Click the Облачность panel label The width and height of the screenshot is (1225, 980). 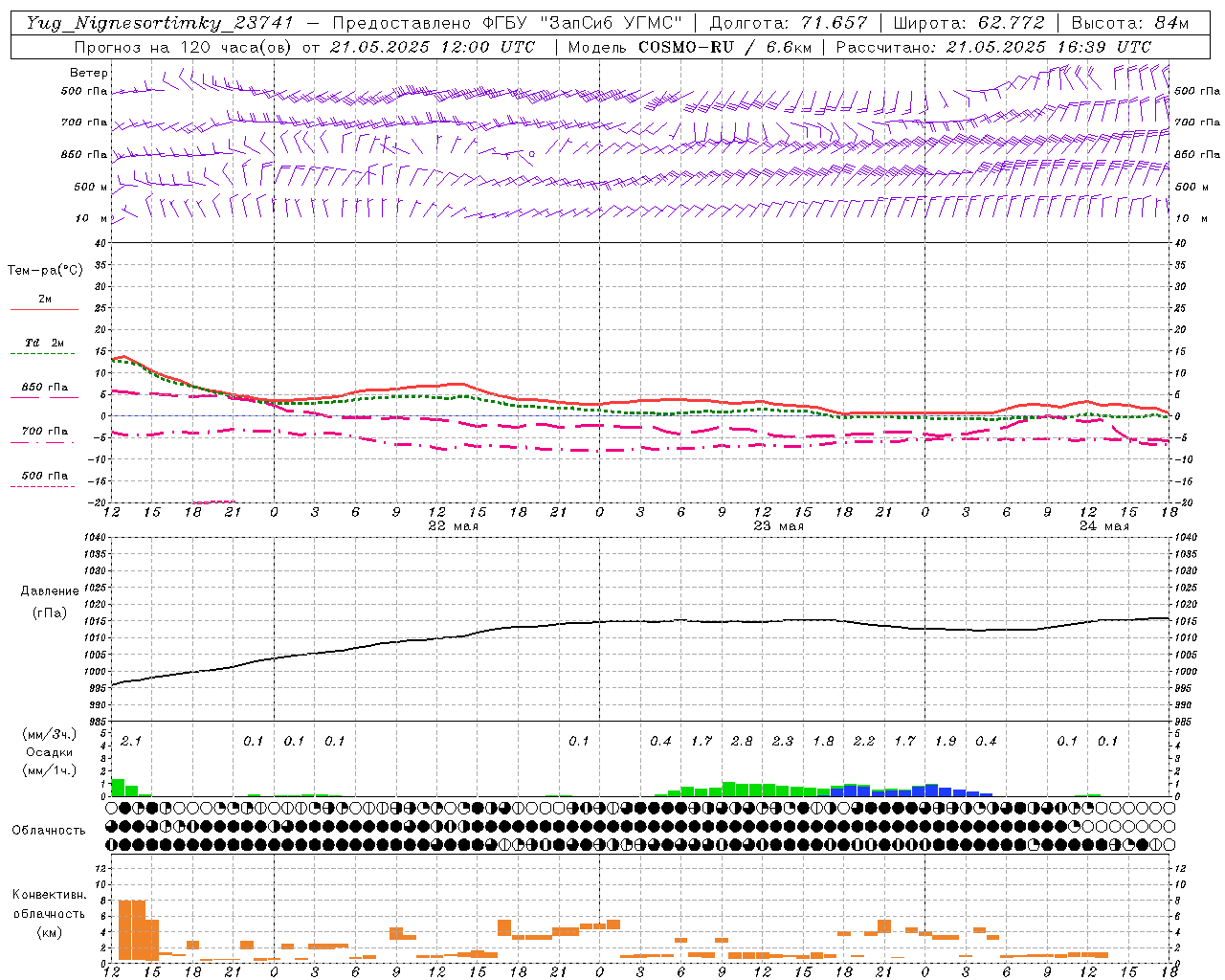tap(49, 831)
